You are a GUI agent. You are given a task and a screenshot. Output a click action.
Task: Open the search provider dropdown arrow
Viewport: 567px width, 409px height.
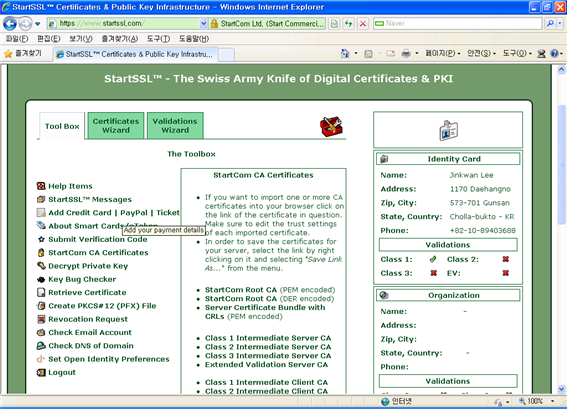[x=560, y=24]
